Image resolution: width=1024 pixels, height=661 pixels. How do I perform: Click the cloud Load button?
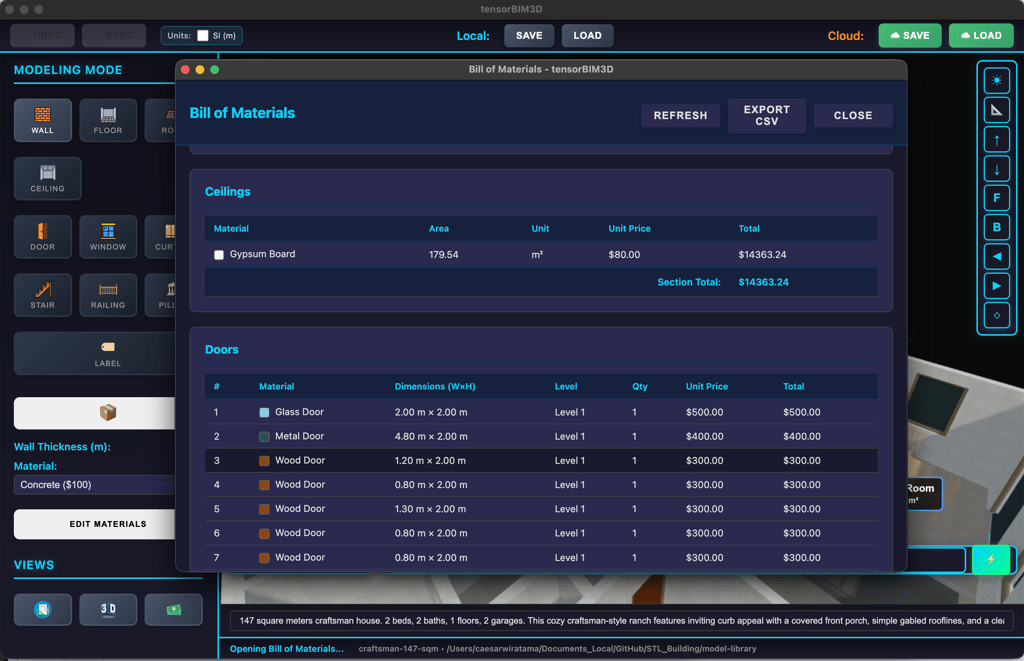[x=981, y=35]
